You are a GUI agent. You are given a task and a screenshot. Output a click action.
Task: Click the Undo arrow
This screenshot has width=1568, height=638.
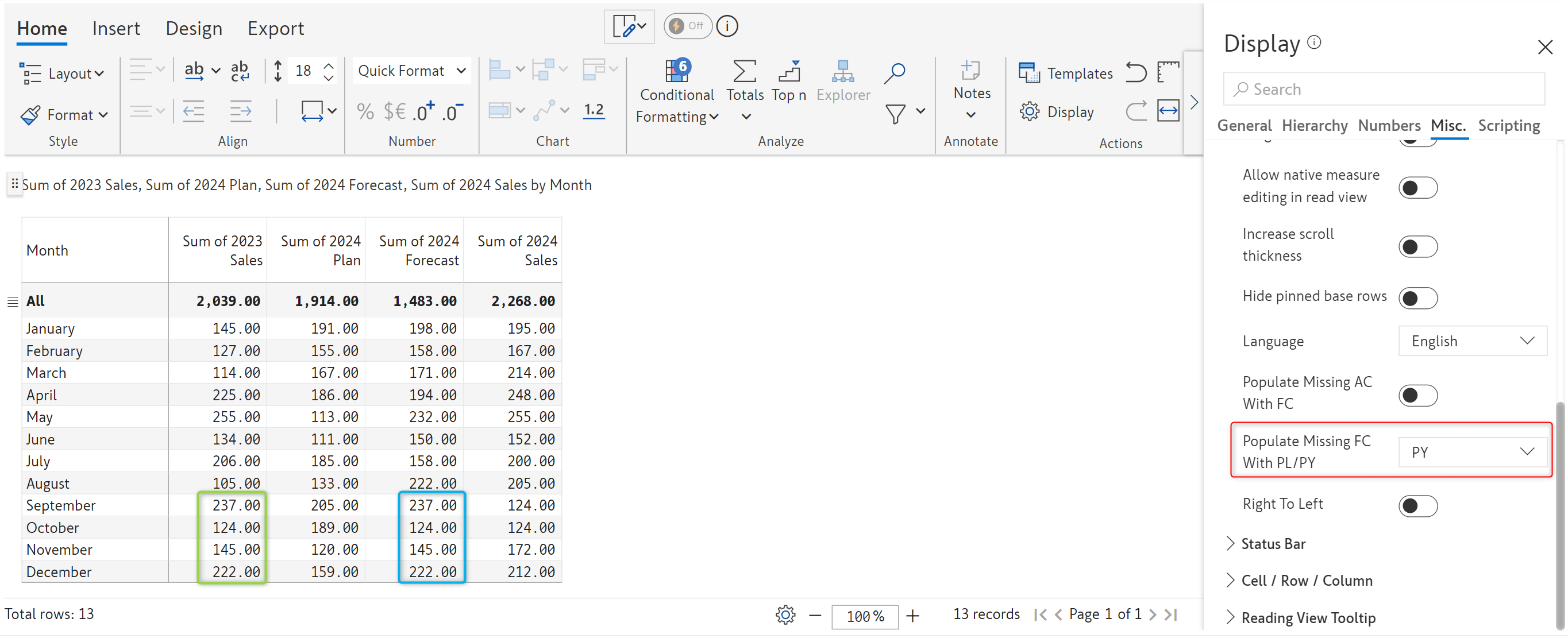coord(1136,72)
